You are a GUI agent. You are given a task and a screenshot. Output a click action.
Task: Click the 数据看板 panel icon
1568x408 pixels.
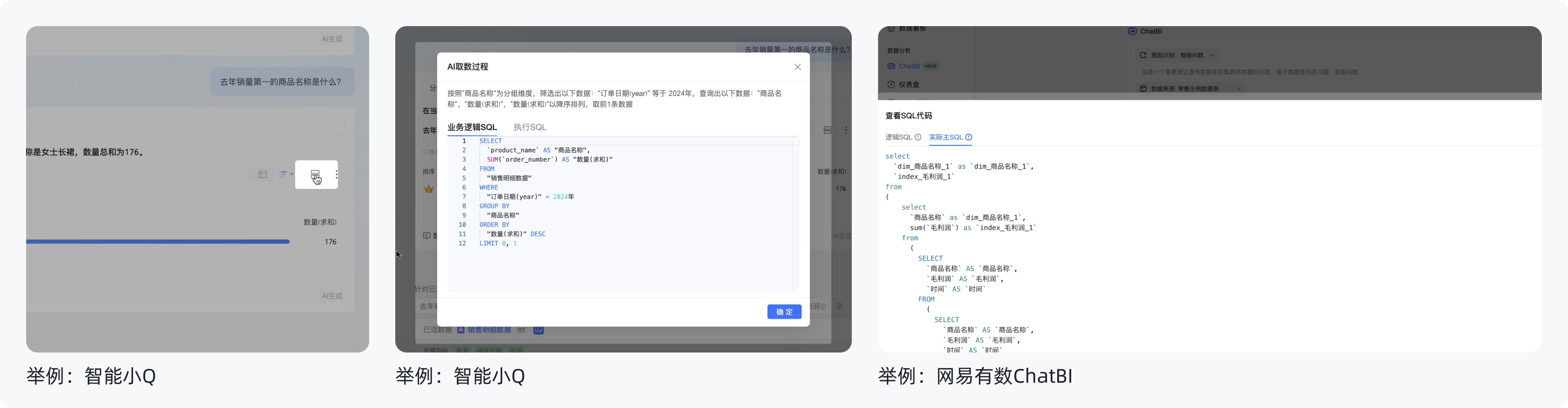(x=891, y=29)
